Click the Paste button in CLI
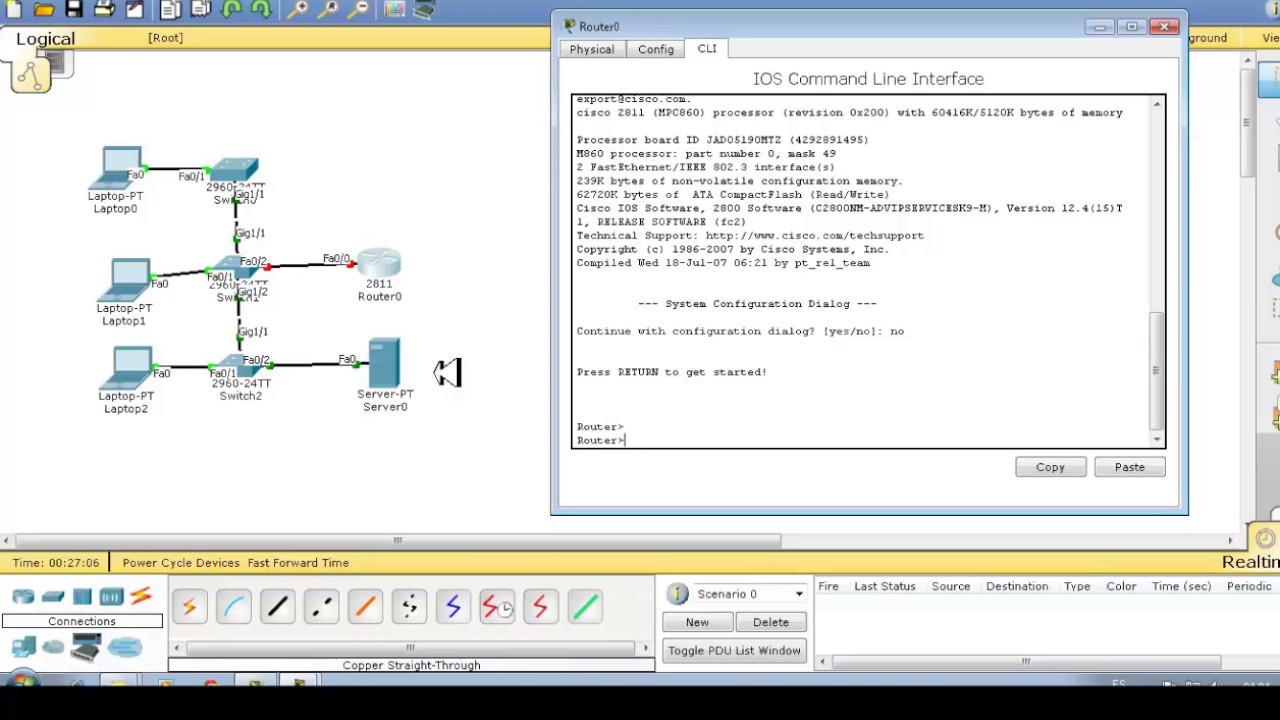The image size is (1280, 720). (1130, 467)
